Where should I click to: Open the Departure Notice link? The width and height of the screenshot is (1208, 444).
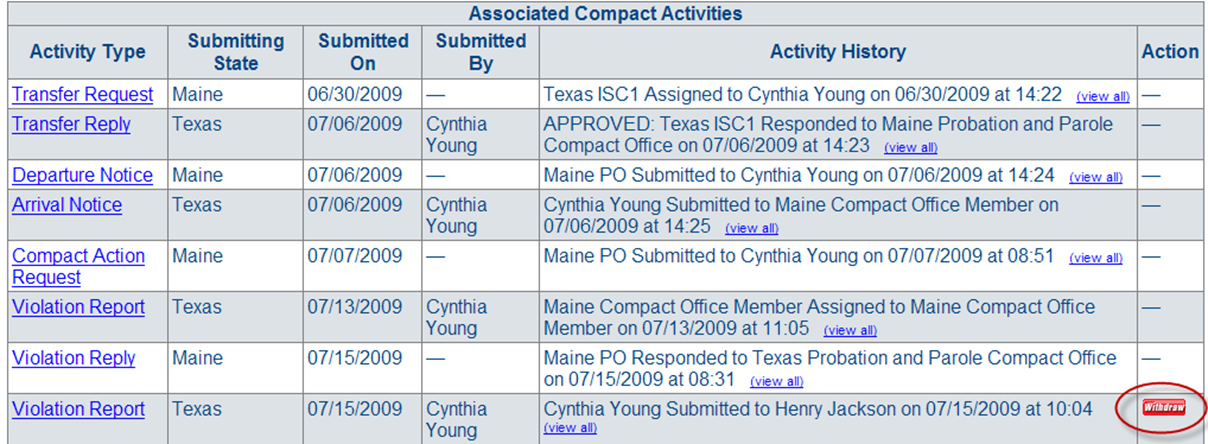83,176
